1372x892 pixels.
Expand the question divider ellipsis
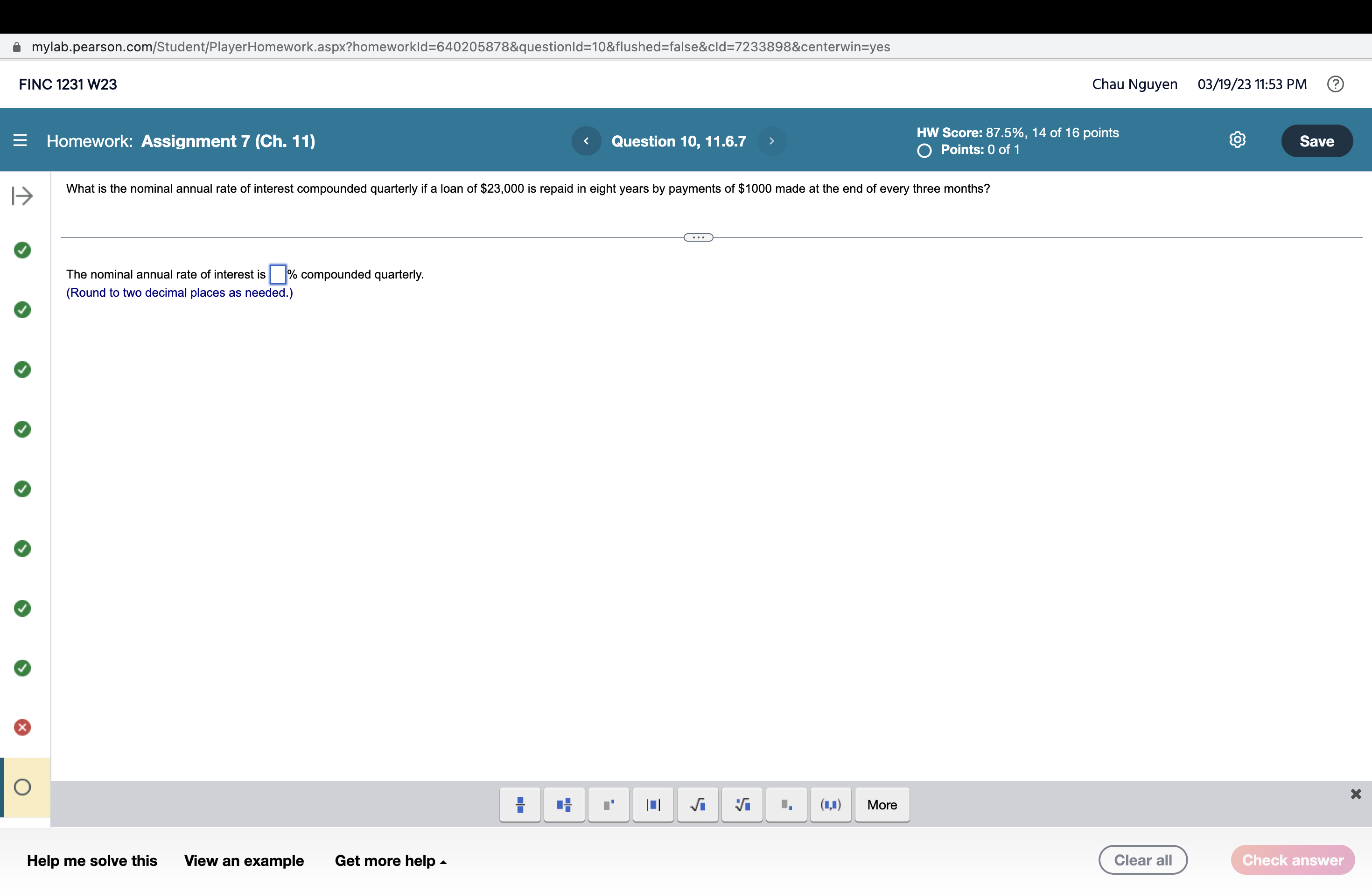(x=698, y=237)
